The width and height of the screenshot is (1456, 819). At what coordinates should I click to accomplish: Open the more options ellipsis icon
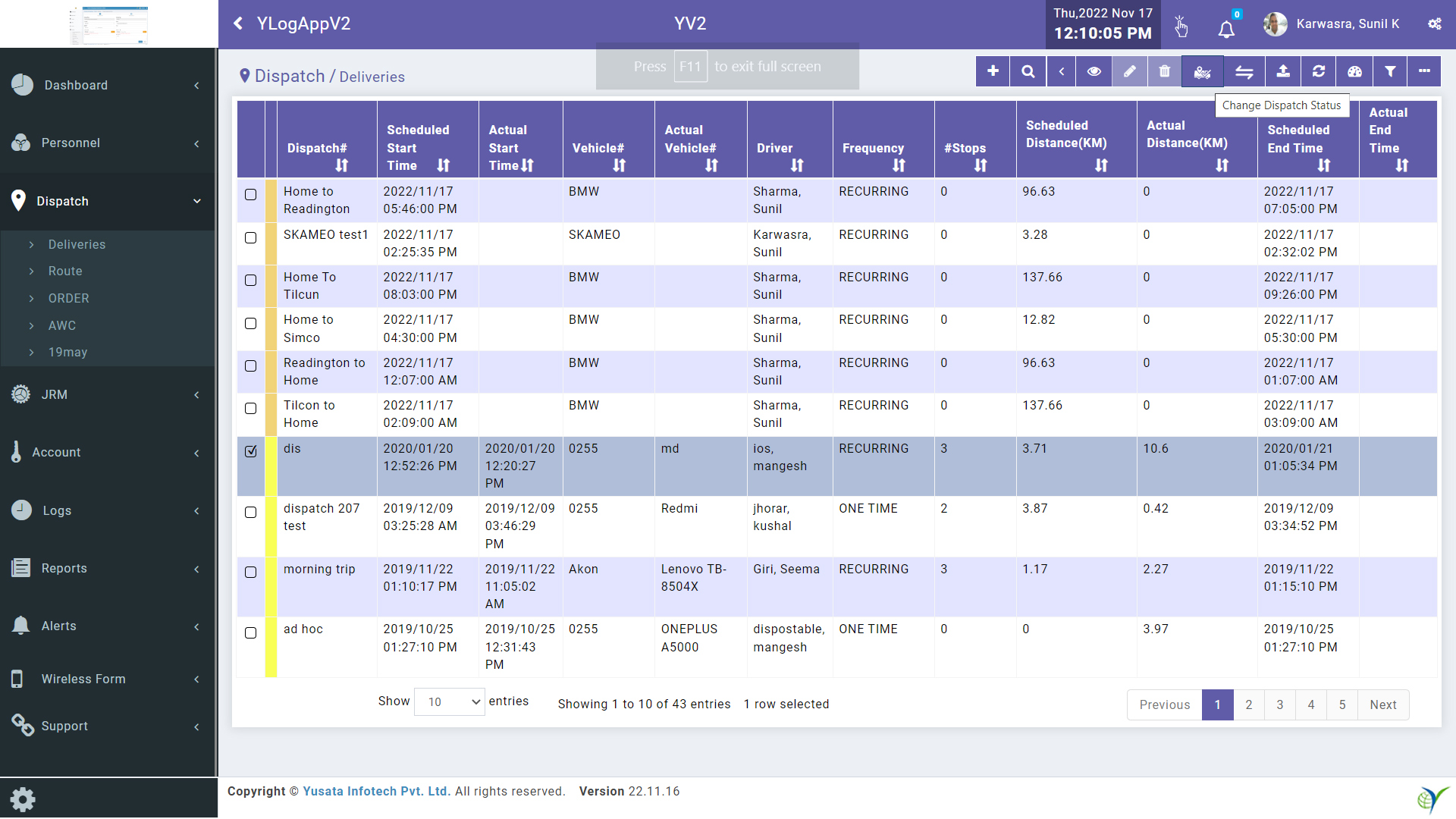click(1425, 71)
